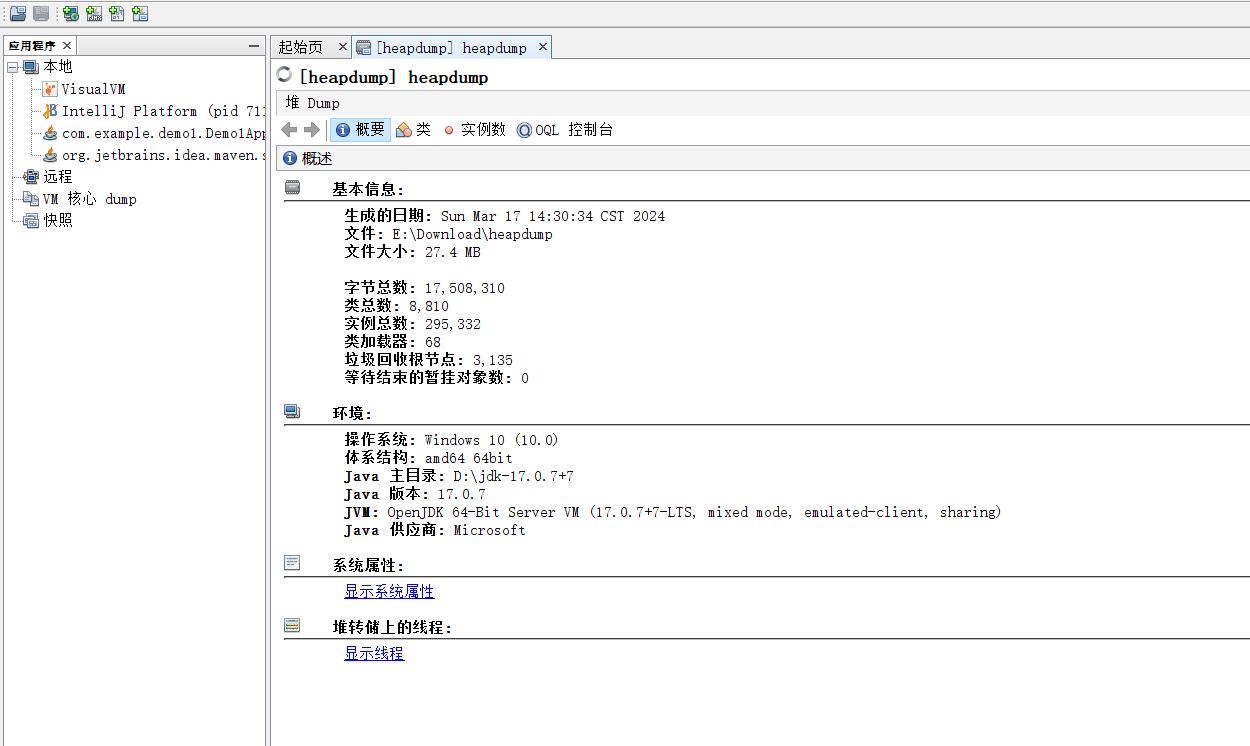Select VisualVM in the applications tree

coord(93,89)
